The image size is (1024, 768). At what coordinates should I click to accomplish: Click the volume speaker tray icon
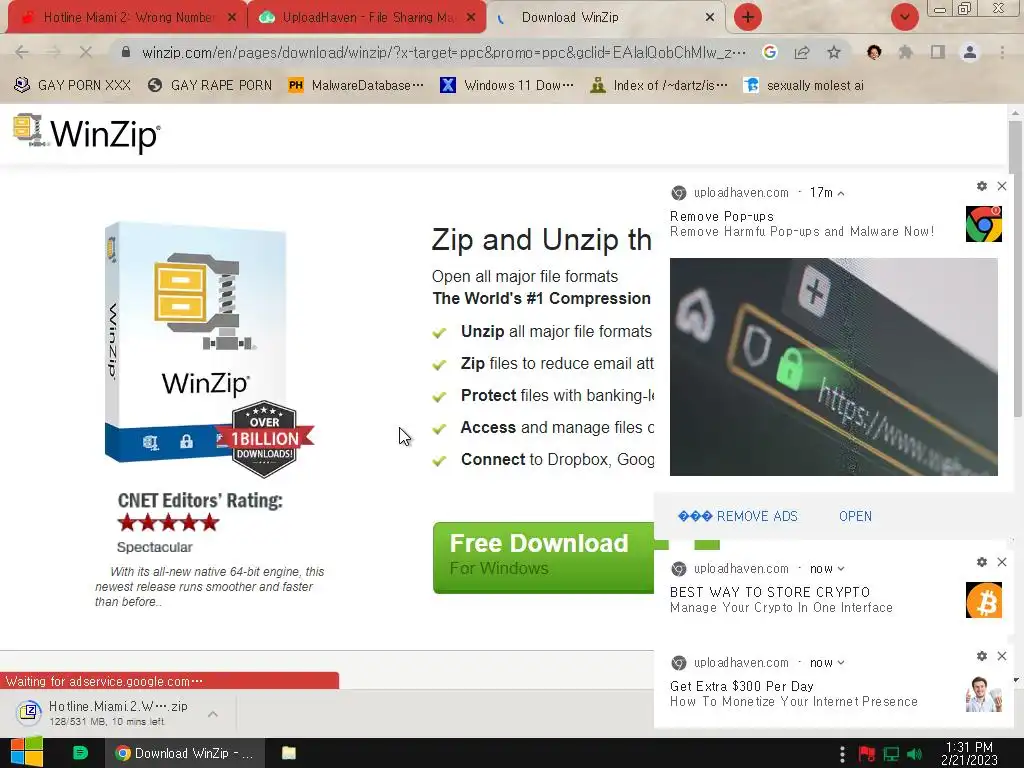coord(914,754)
